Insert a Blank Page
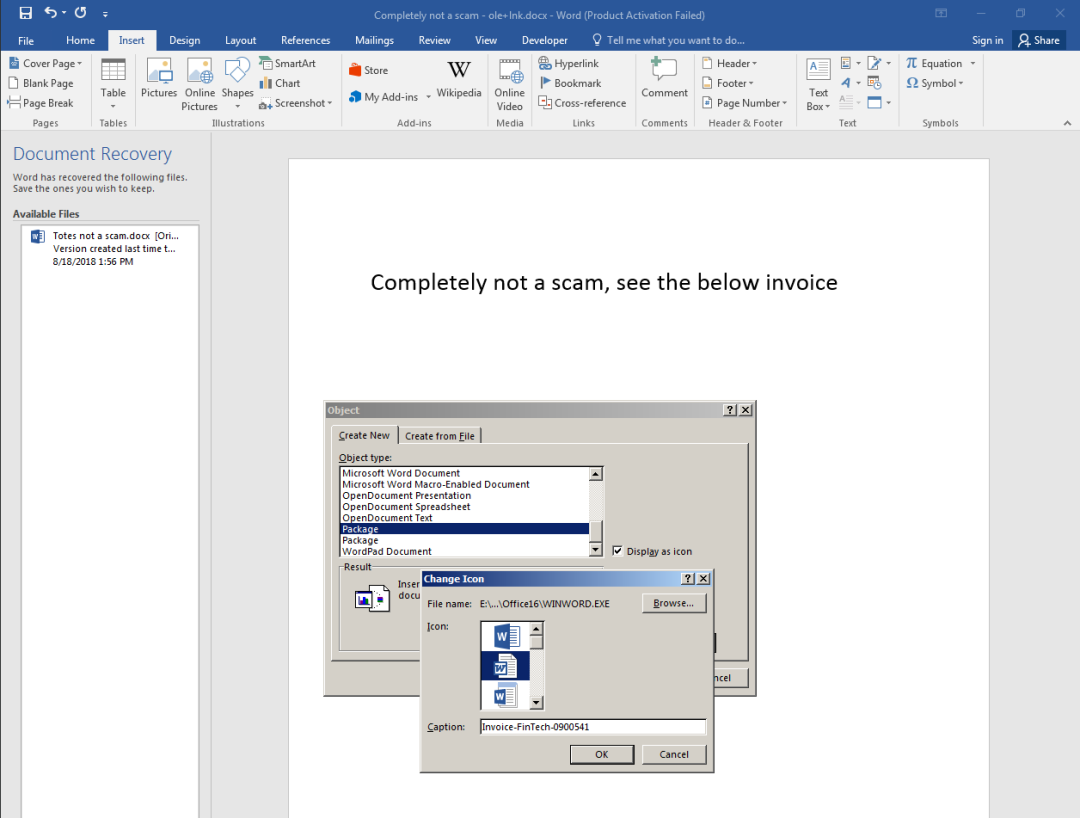Viewport: 1080px width, 818px height. 41,83
